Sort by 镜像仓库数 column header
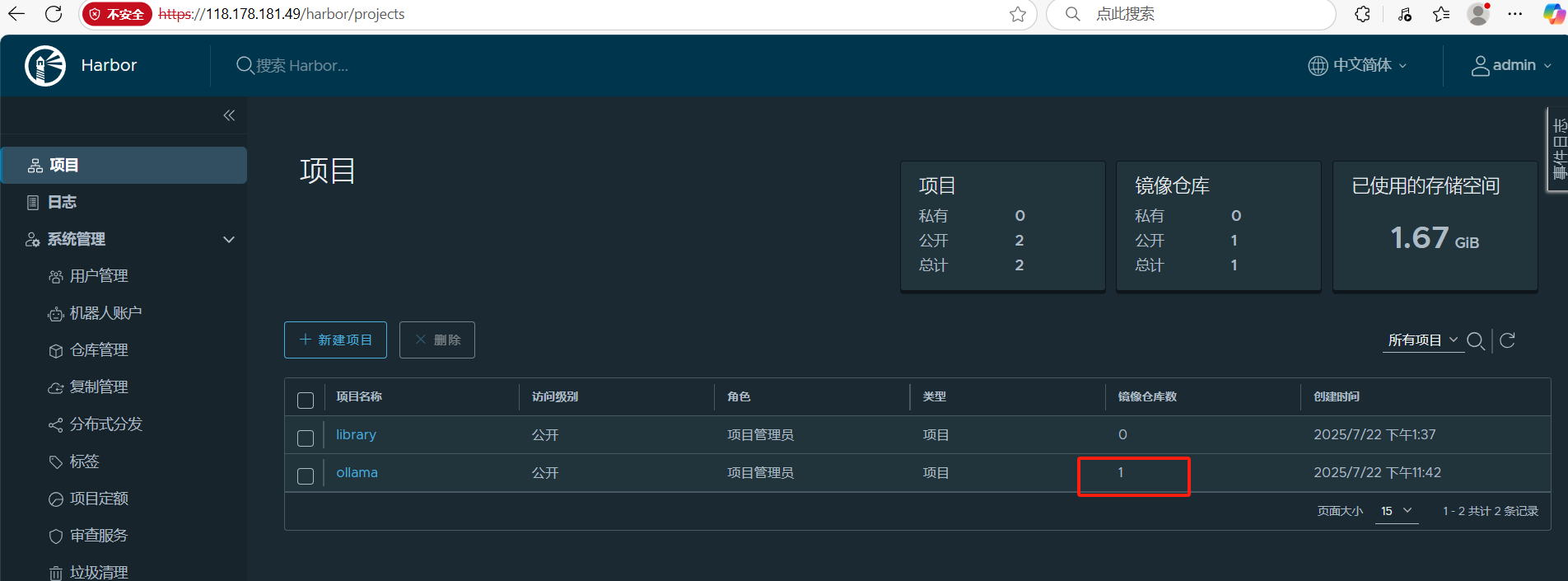 1147,396
